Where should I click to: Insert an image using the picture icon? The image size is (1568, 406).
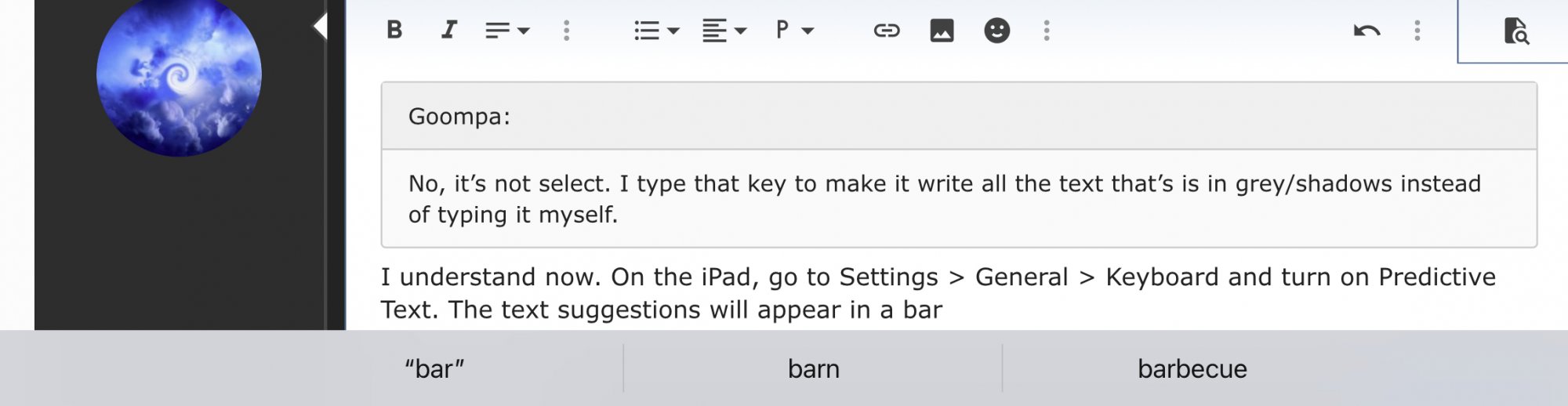[942, 31]
